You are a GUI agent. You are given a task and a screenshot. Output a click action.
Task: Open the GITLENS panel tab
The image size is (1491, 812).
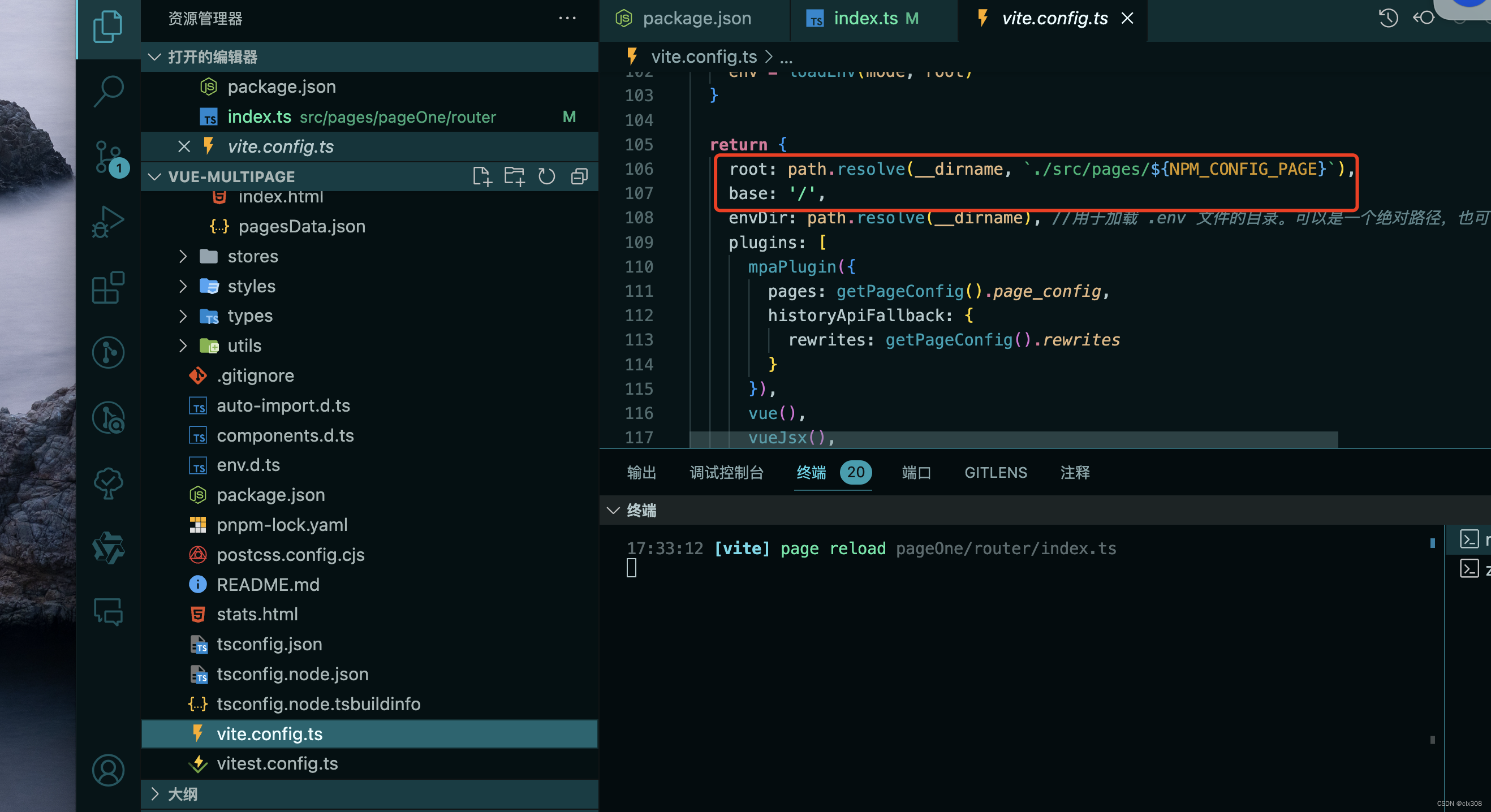tap(996, 473)
